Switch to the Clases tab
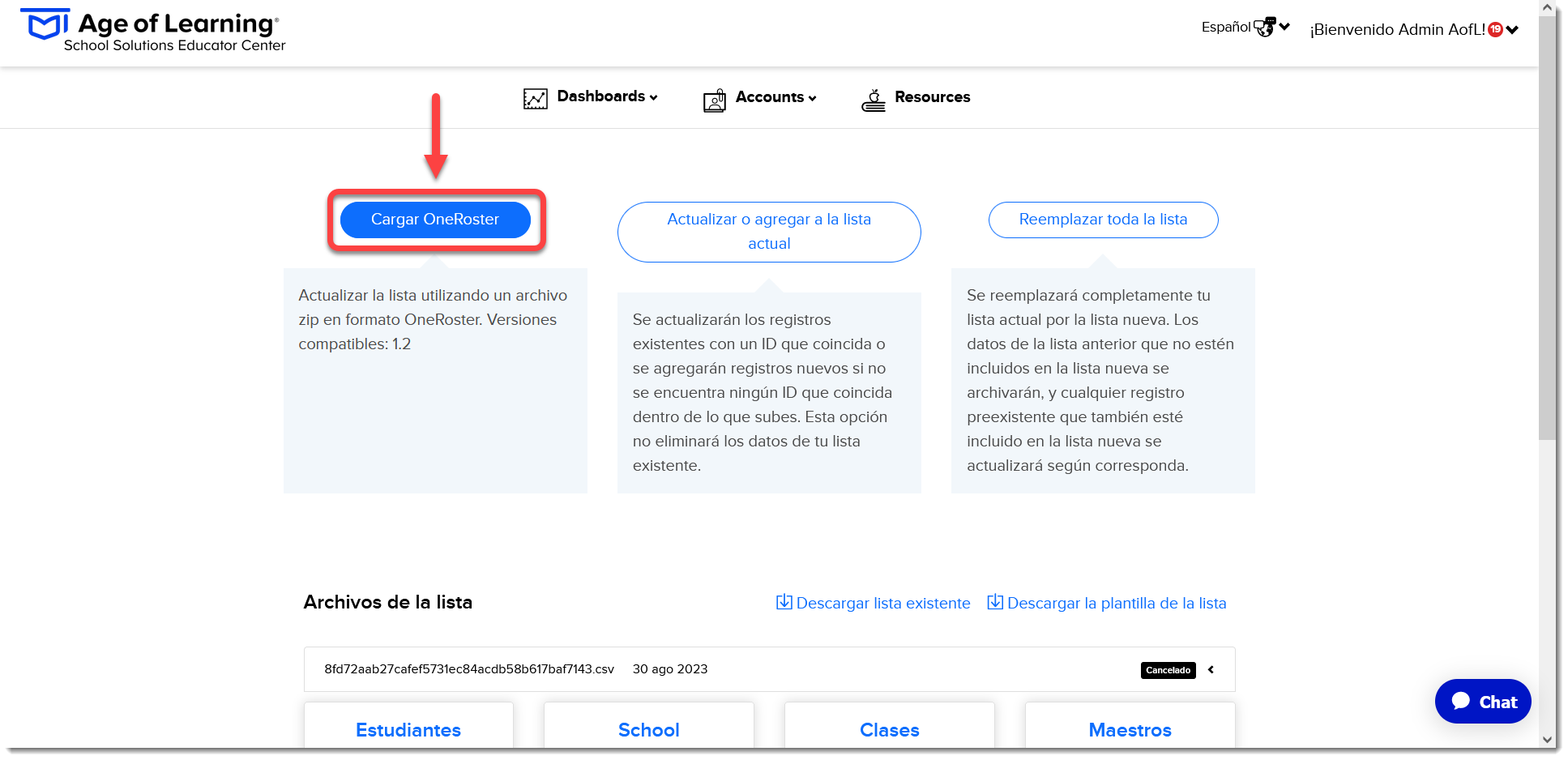Image resolution: width=1568 pixels, height=760 pixels. 889,728
